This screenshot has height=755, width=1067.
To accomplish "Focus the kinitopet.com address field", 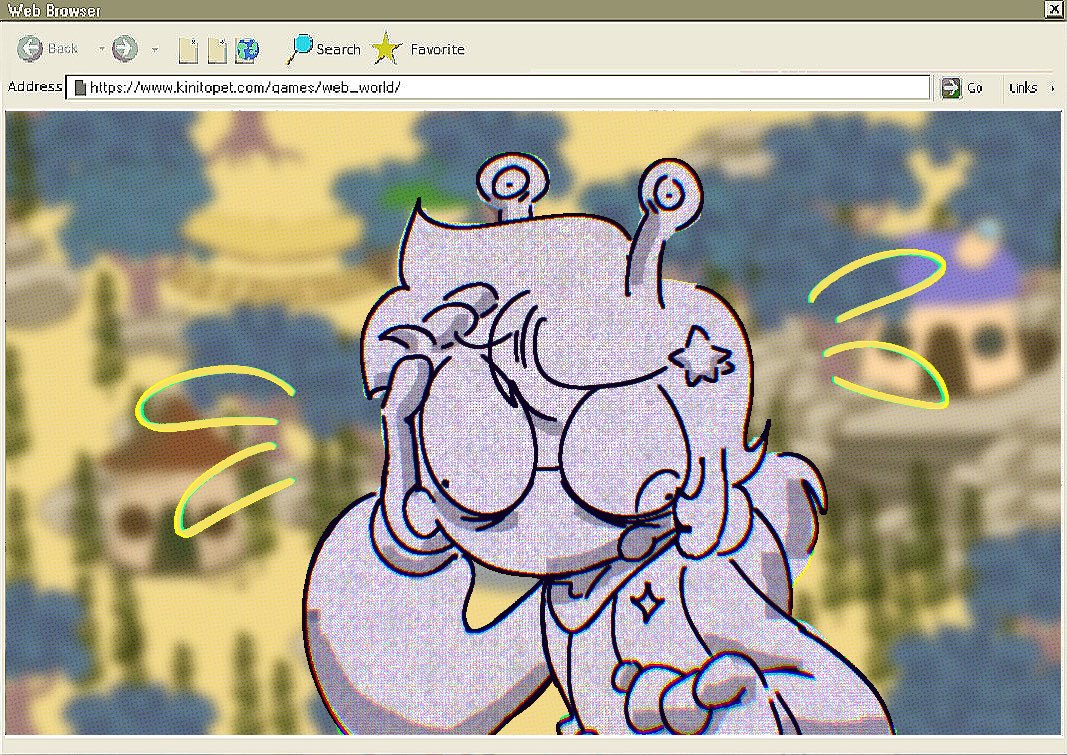I will pyautogui.click(x=498, y=88).
